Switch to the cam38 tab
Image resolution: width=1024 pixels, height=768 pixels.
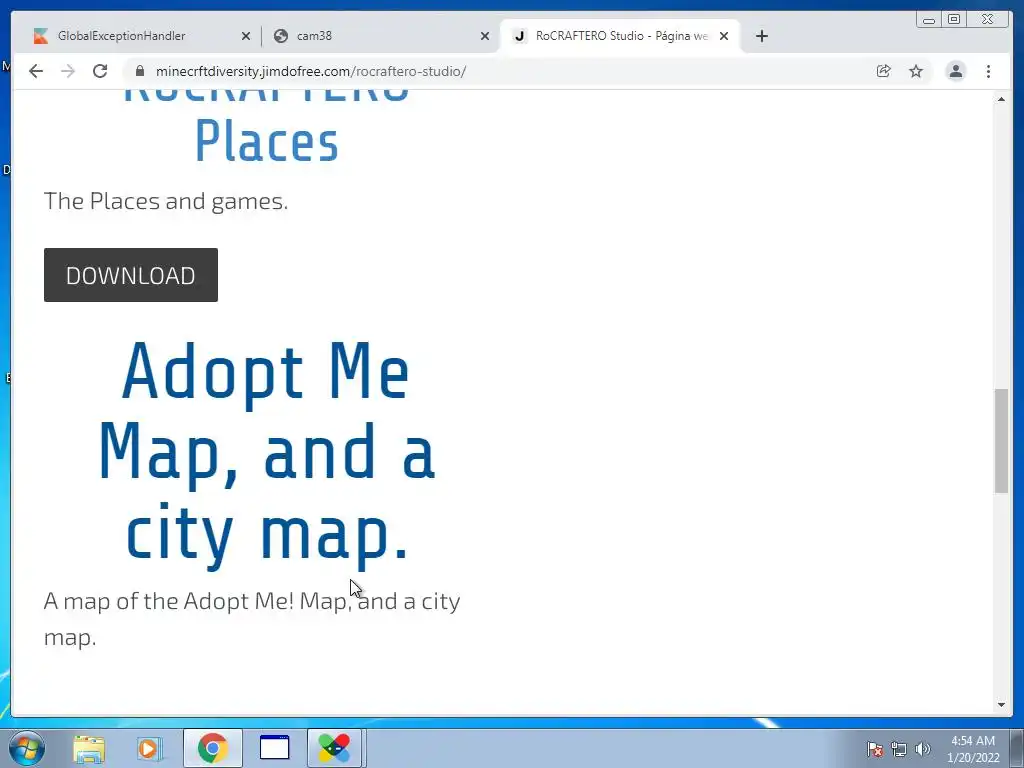tap(380, 36)
